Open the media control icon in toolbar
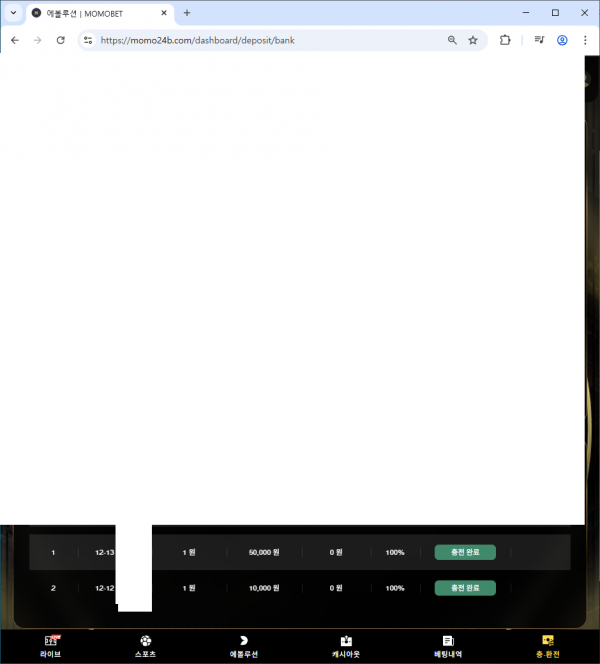Image resolution: width=600 pixels, height=664 pixels. [539, 40]
